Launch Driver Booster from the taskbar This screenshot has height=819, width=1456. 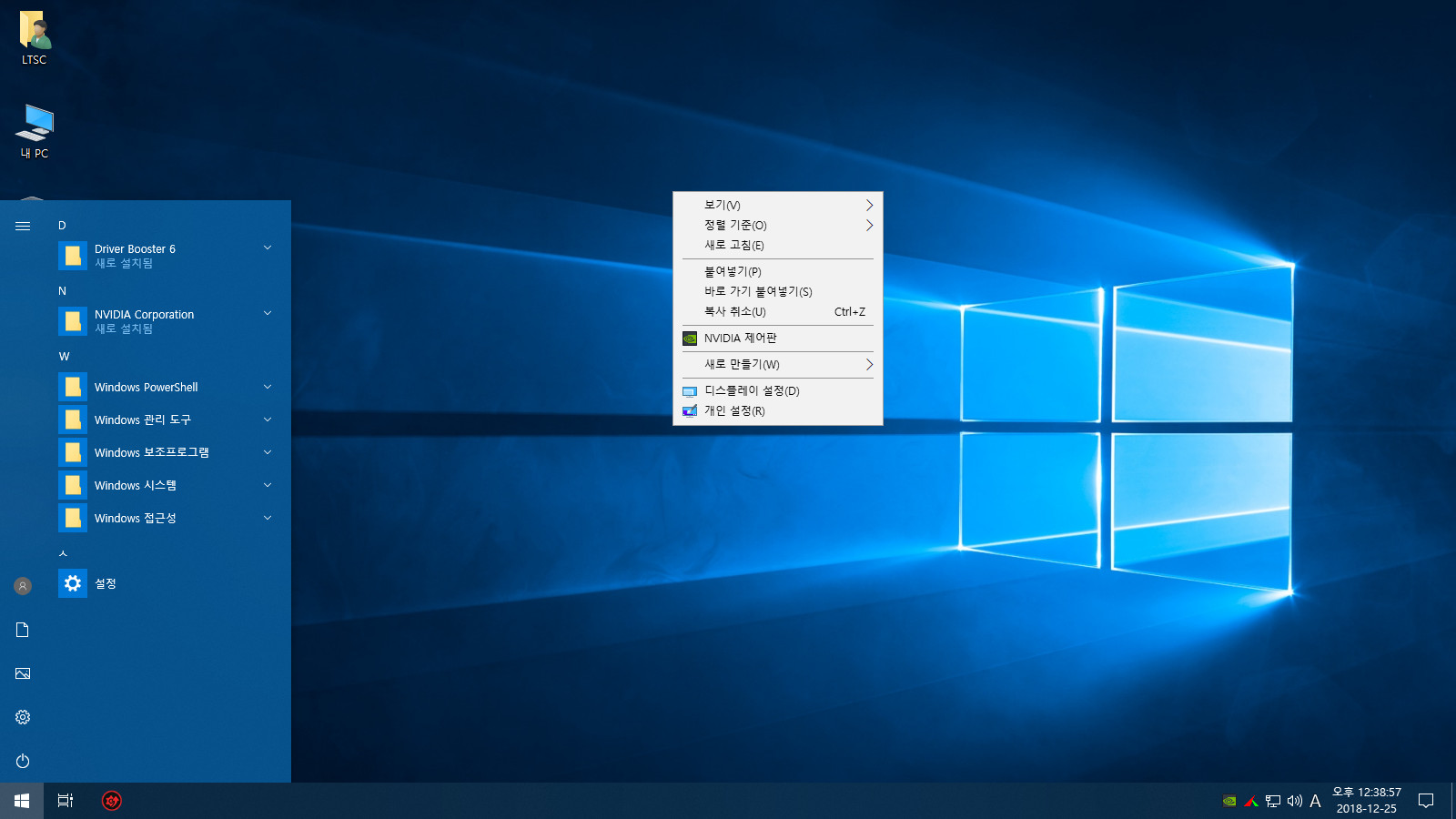[x=111, y=801]
